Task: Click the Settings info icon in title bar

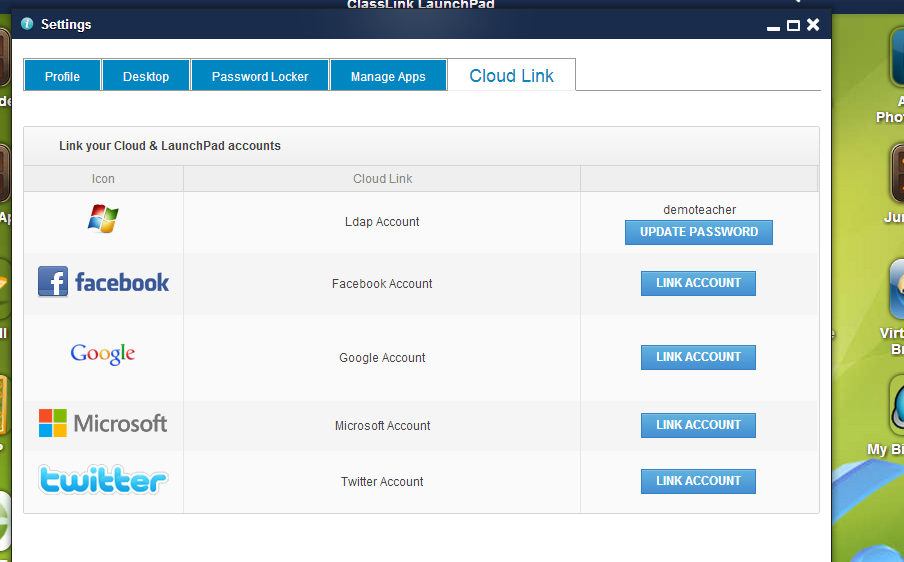Action: coord(27,24)
